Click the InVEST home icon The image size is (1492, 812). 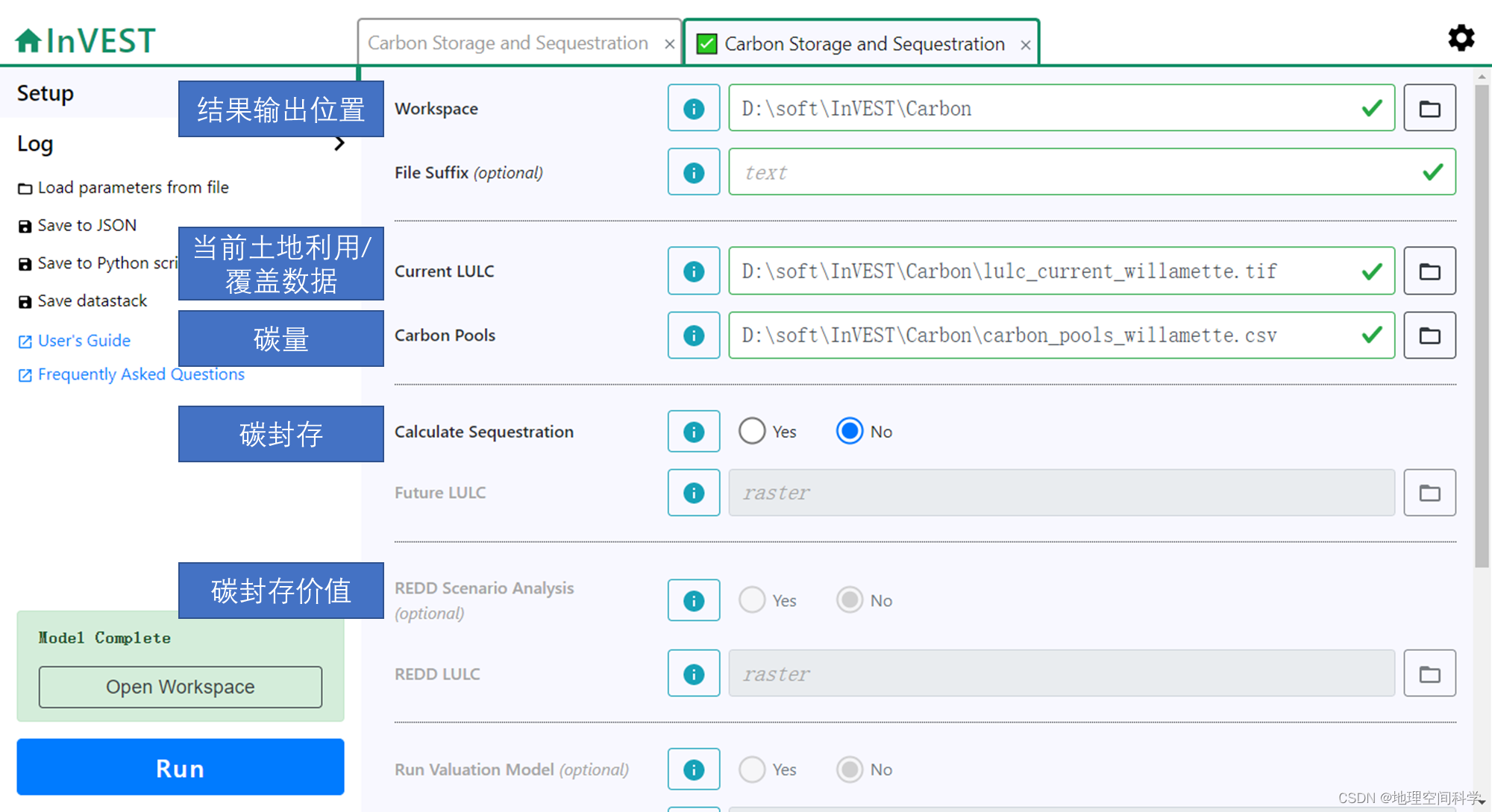click(x=28, y=40)
